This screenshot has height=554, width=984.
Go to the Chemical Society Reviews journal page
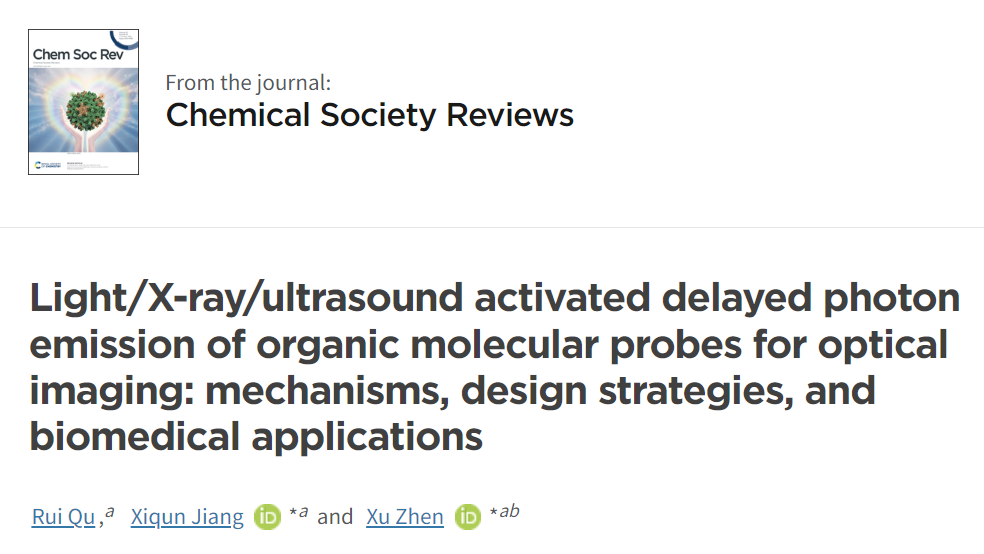370,115
